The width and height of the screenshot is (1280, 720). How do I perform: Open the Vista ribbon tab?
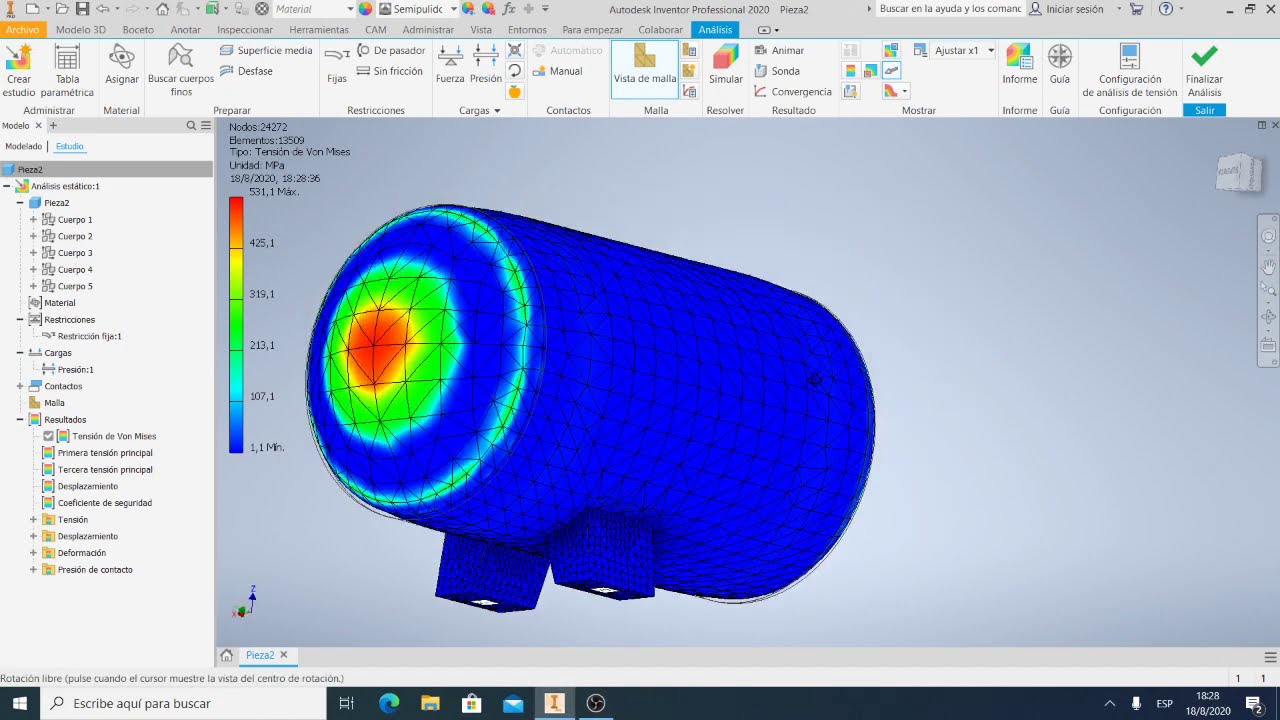click(x=481, y=30)
